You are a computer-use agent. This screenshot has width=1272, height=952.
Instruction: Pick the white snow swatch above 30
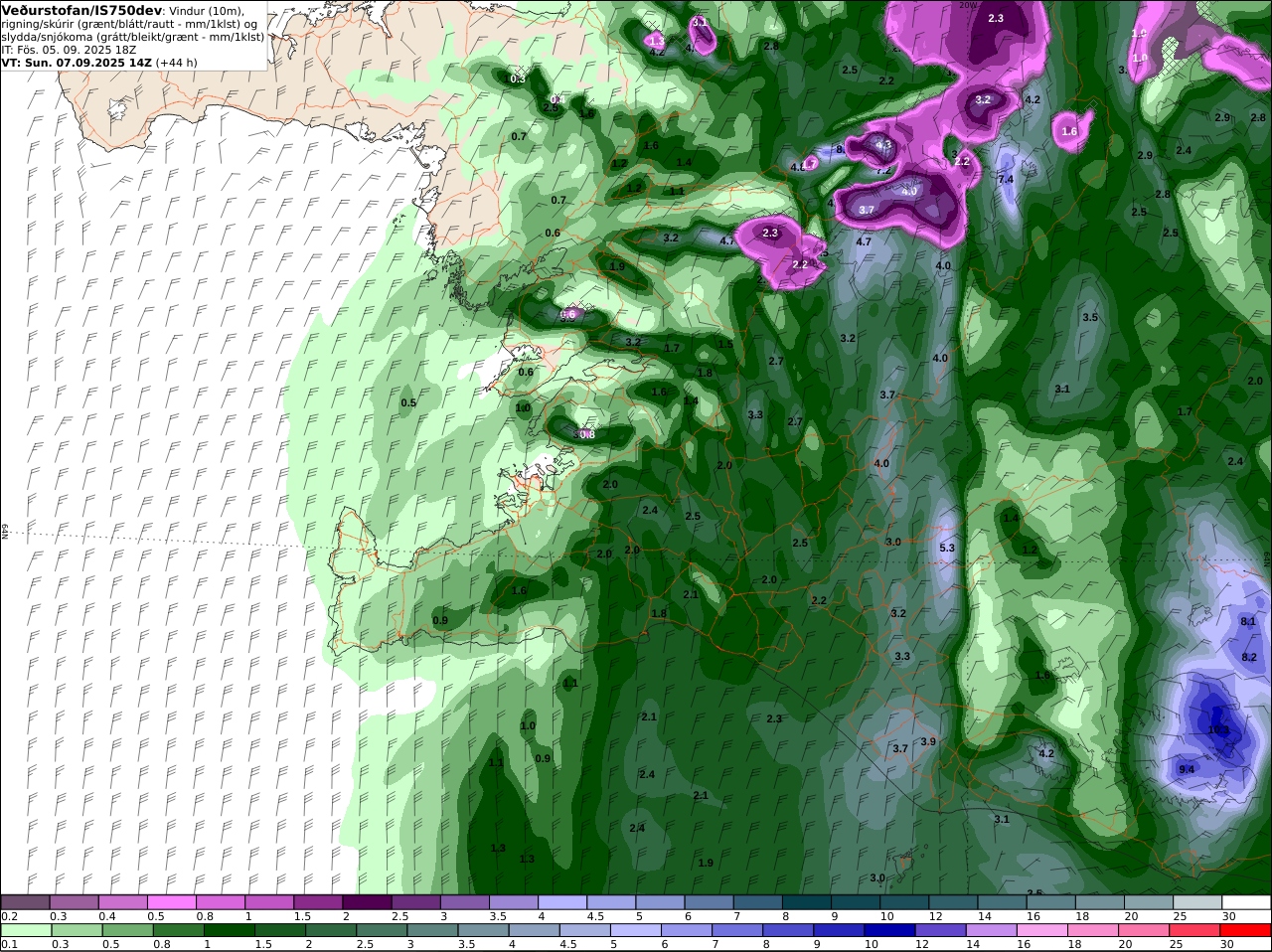[1246, 902]
